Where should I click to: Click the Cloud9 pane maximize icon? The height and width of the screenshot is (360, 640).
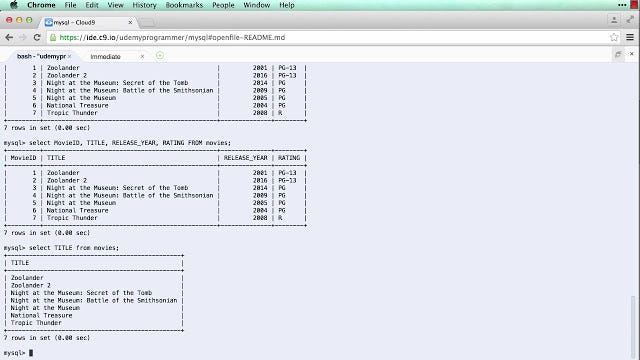(x=618, y=54)
